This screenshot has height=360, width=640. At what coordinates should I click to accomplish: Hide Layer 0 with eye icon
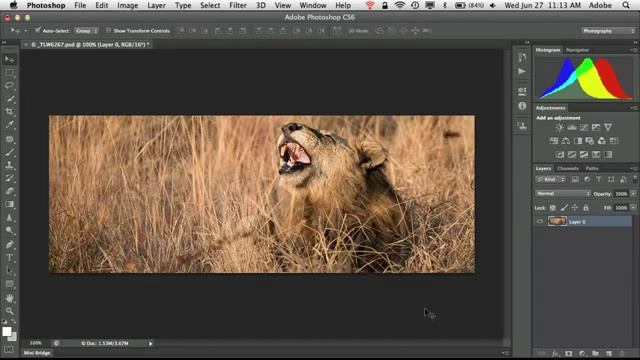point(540,221)
